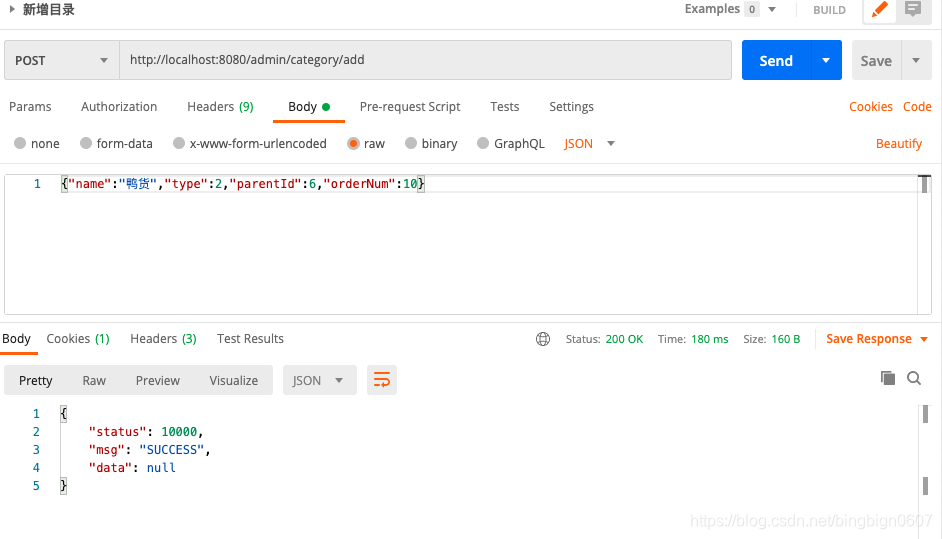The image size is (942, 539).
Task: Click the Beautify link
Action: 899,144
